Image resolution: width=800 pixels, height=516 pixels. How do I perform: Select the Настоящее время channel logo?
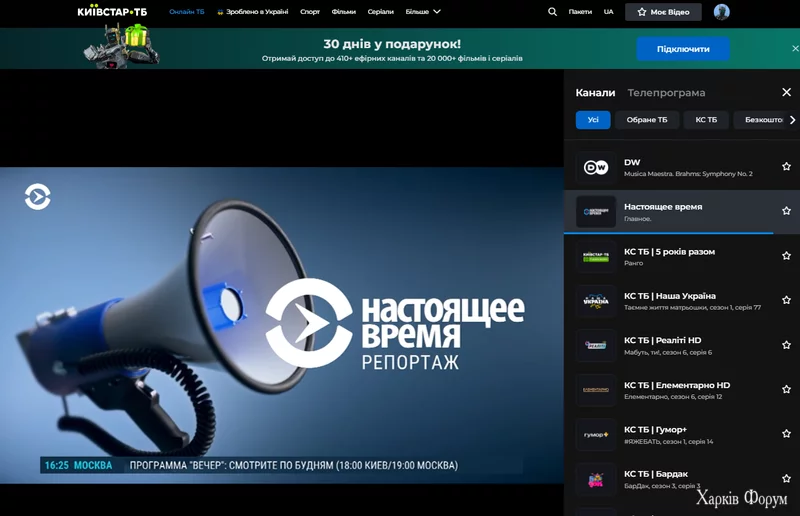point(595,211)
